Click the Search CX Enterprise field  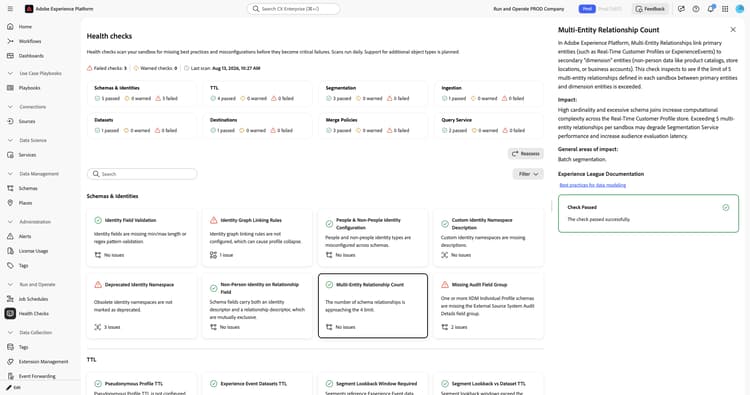(x=294, y=9)
